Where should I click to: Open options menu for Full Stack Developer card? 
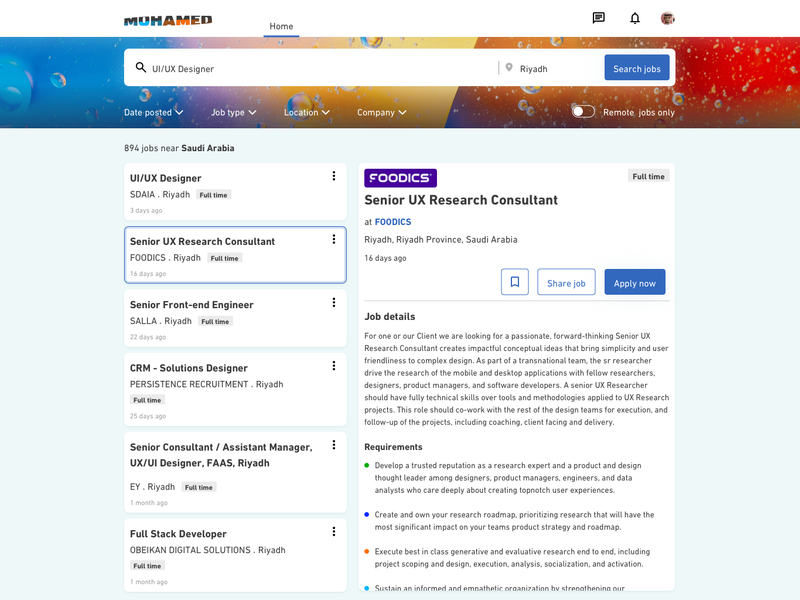coord(334,532)
